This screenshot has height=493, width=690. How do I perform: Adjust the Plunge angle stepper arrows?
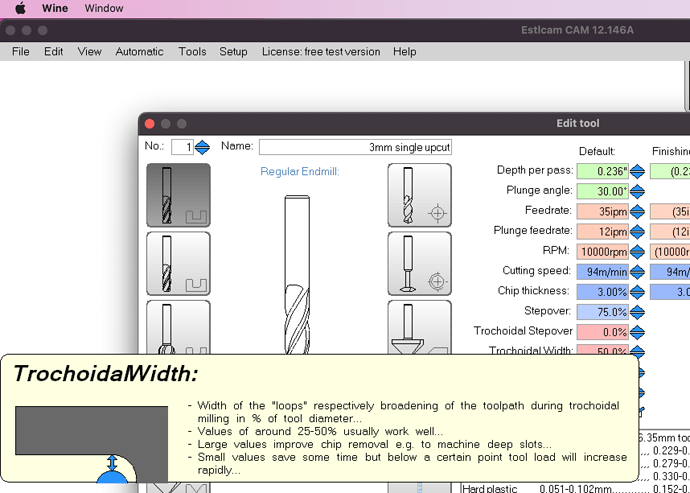pyautogui.click(x=637, y=191)
